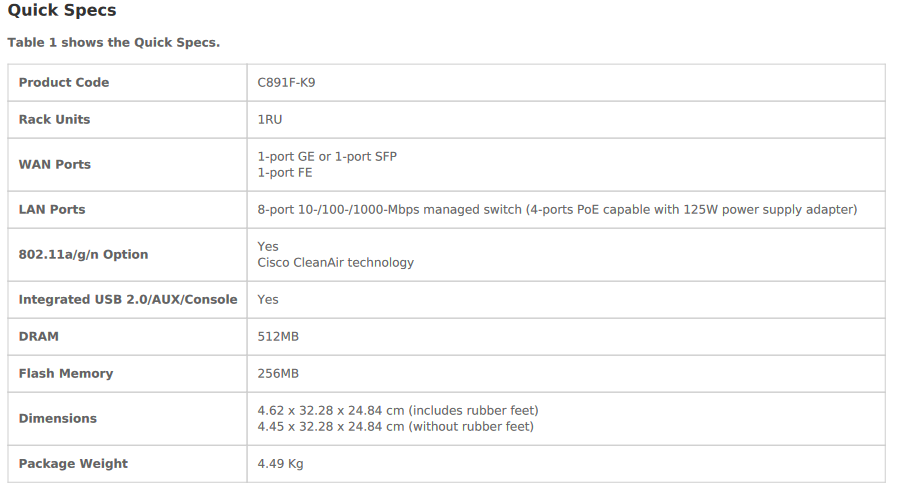Click the 1RU value

point(270,119)
